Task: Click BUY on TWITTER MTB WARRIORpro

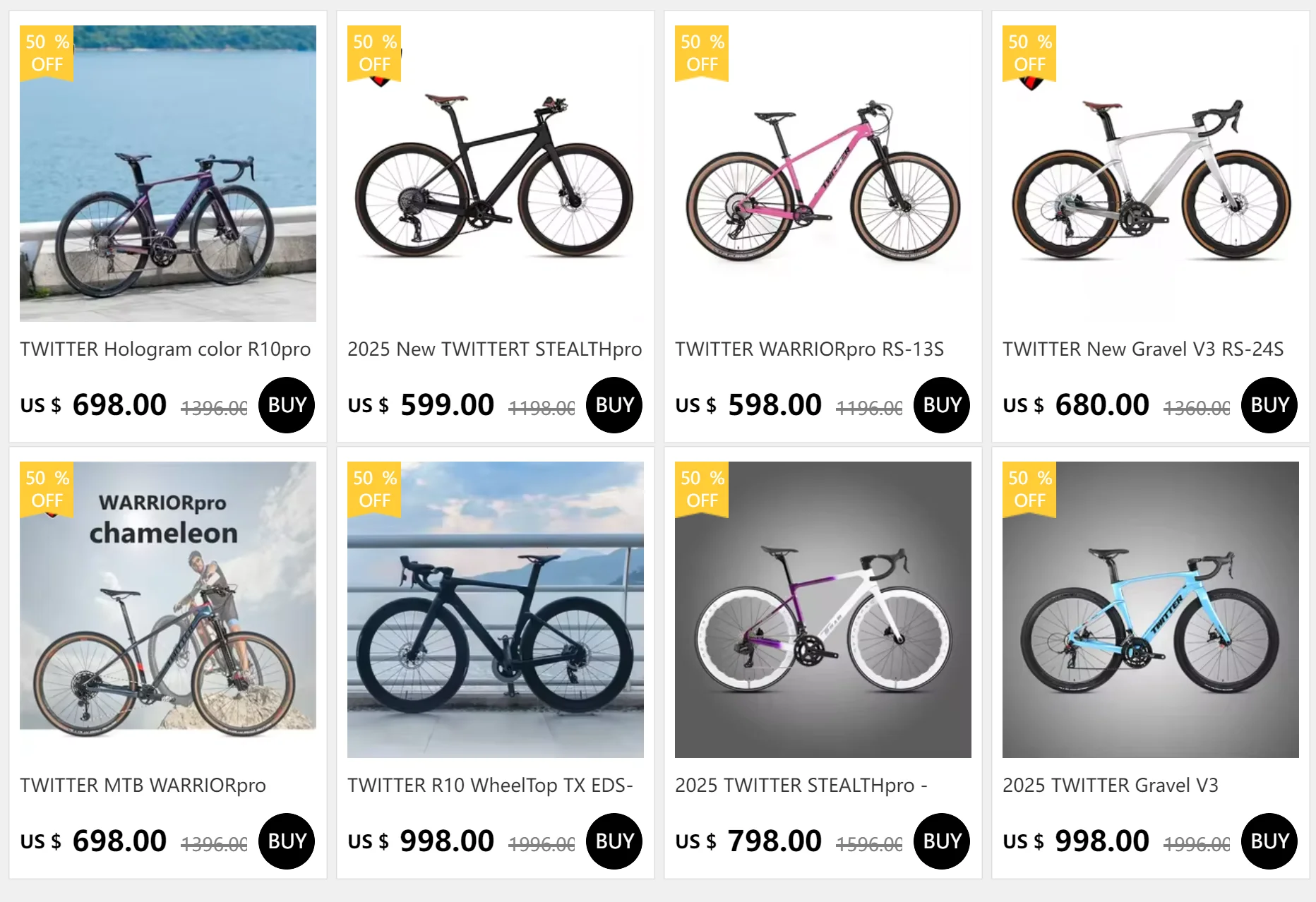Action: (x=287, y=841)
